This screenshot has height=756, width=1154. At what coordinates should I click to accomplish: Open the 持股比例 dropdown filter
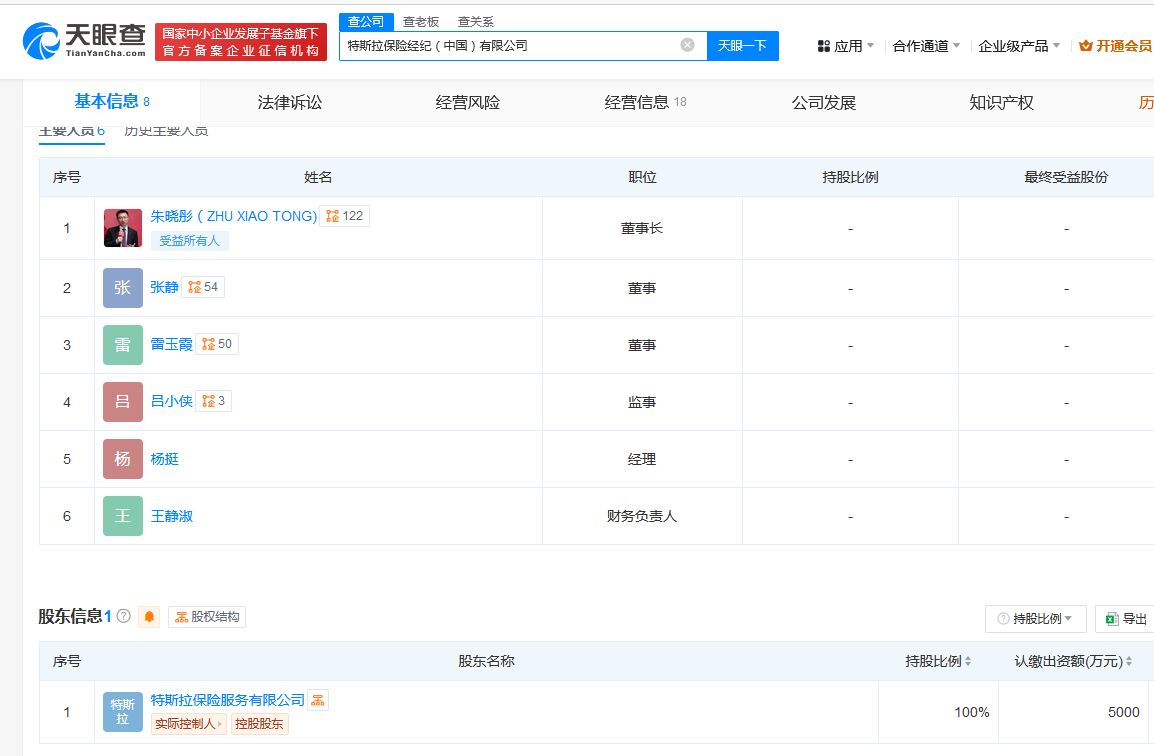[1036, 618]
